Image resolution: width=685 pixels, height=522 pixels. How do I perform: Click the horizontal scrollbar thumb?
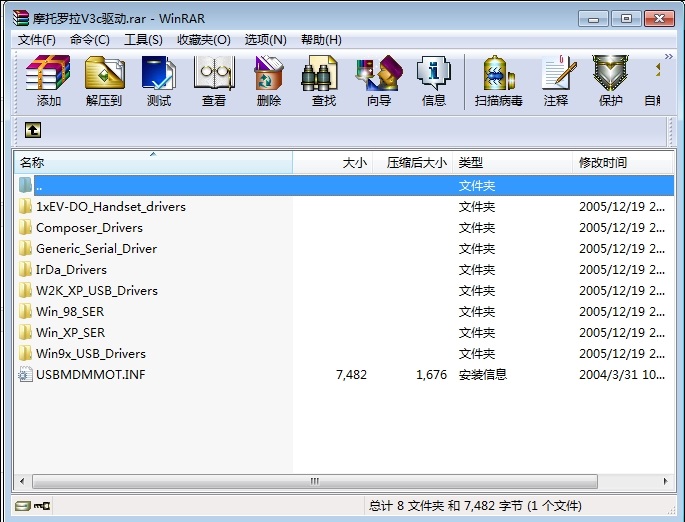315,481
